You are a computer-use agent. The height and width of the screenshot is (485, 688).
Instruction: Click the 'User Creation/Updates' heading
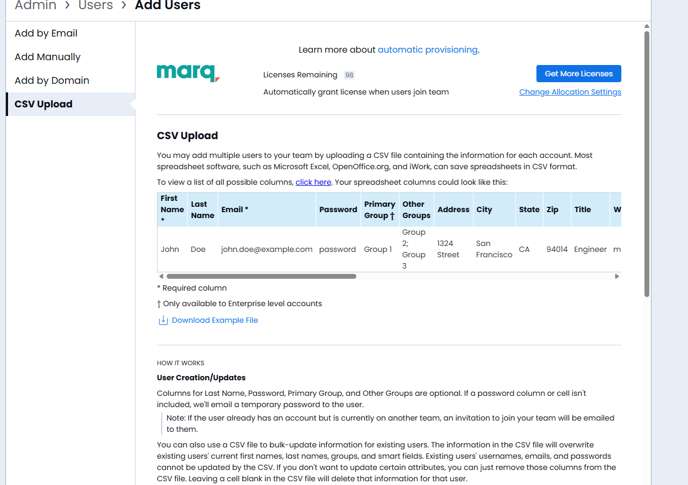201,377
